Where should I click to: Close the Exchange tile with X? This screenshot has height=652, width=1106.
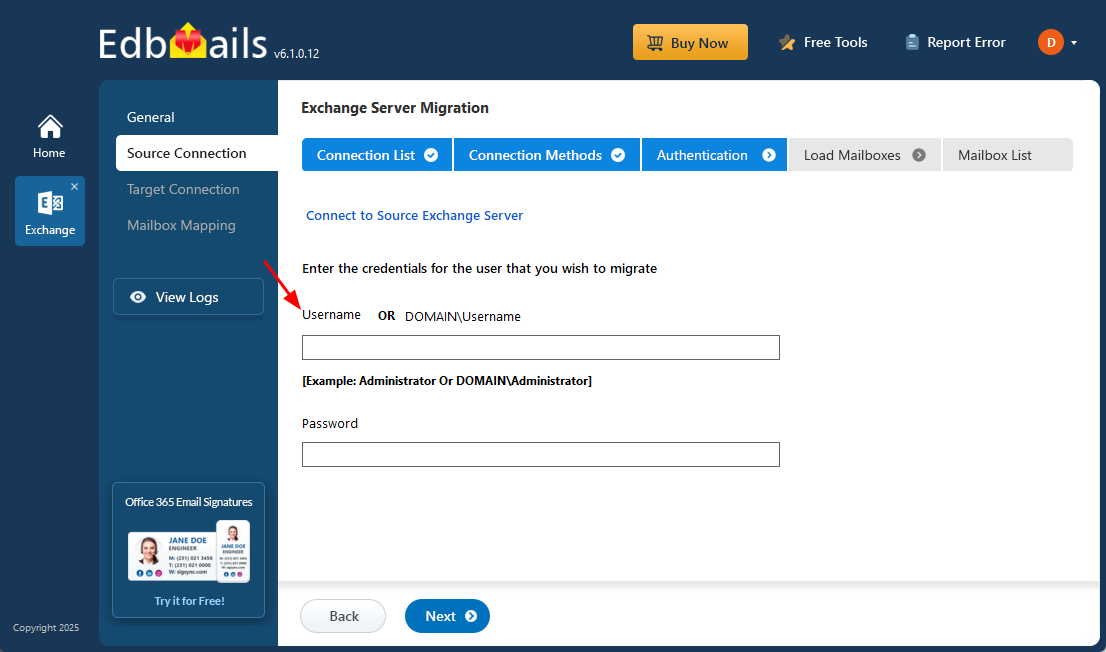(x=75, y=186)
